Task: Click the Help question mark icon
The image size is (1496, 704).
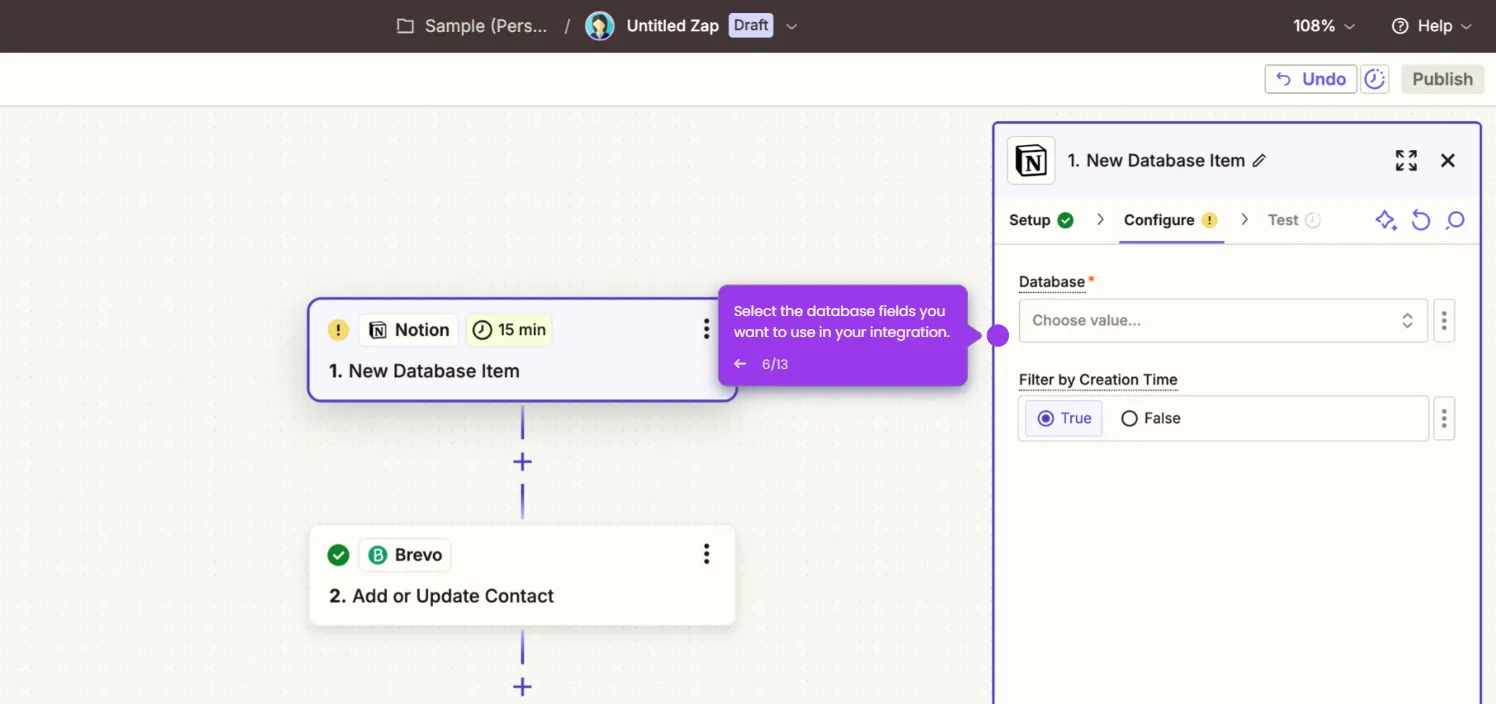Action: [x=1400, y=26]
